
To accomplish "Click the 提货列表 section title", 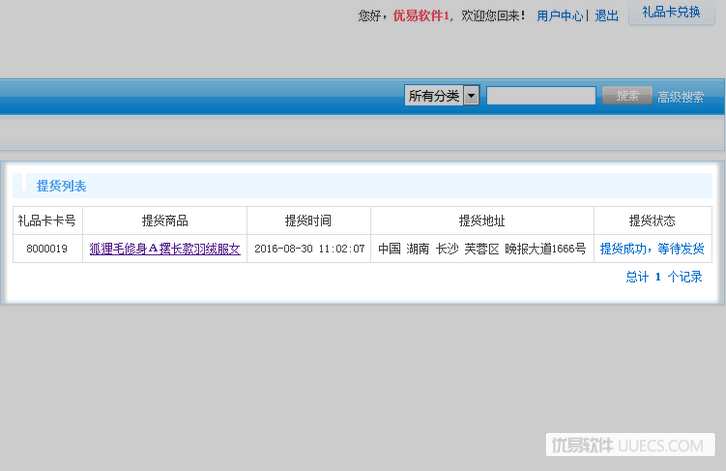I will click(62, 186).
